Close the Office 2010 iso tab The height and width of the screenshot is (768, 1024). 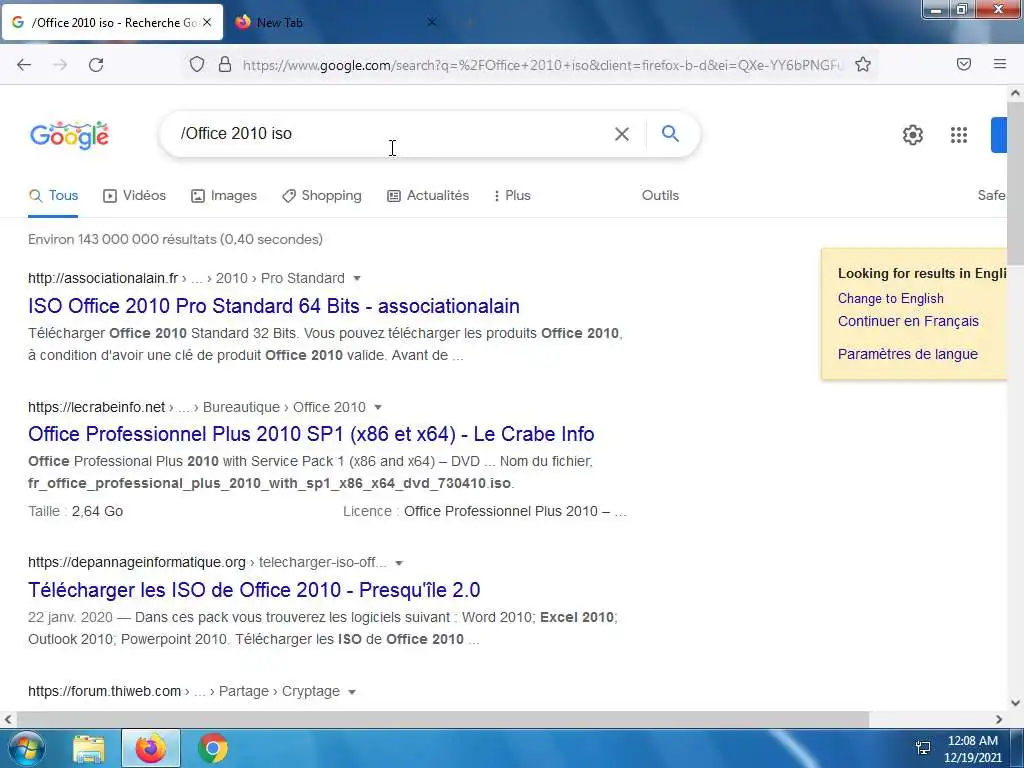tap(207, 22)
